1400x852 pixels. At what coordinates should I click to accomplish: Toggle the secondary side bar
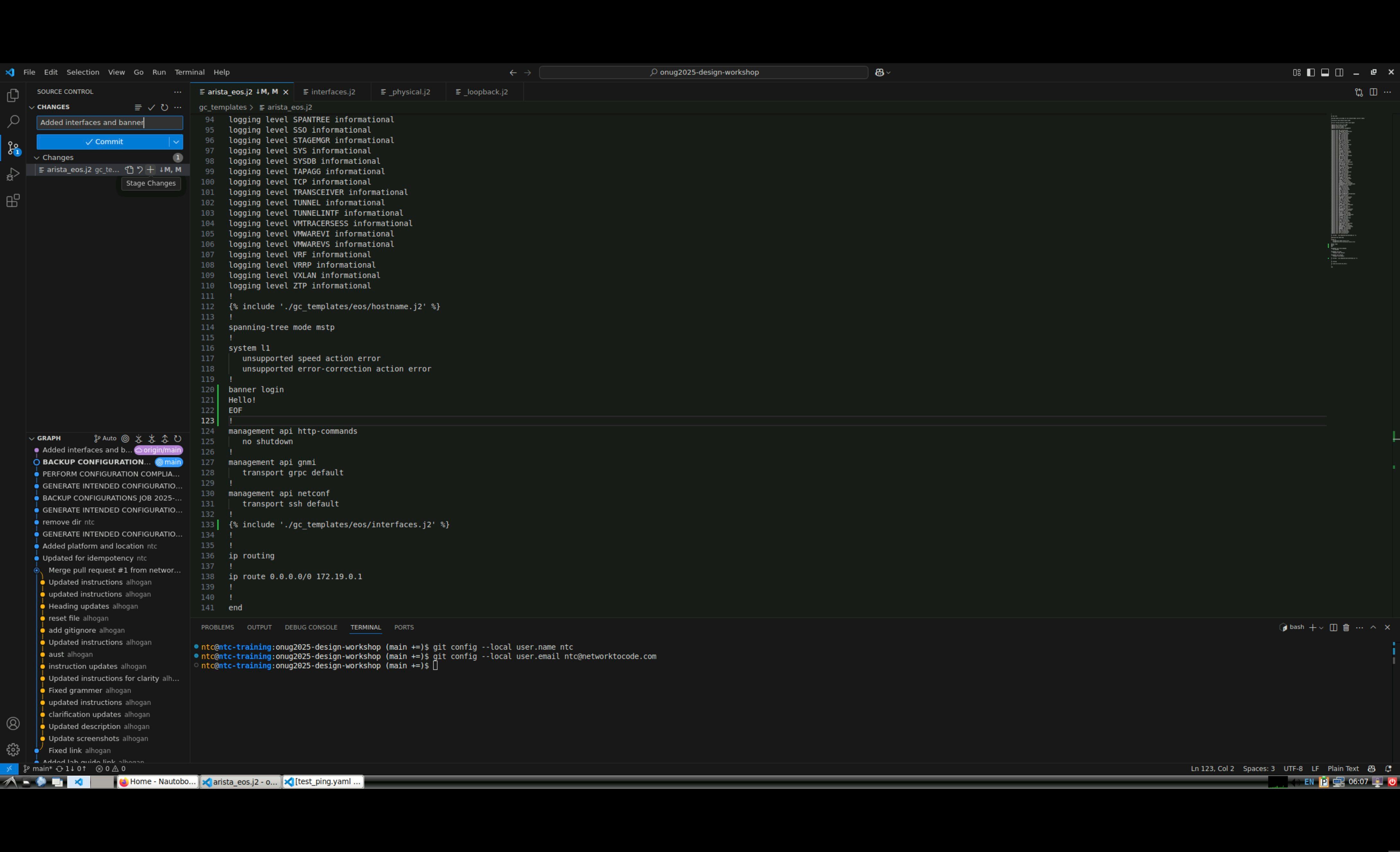click(1339, 72)
